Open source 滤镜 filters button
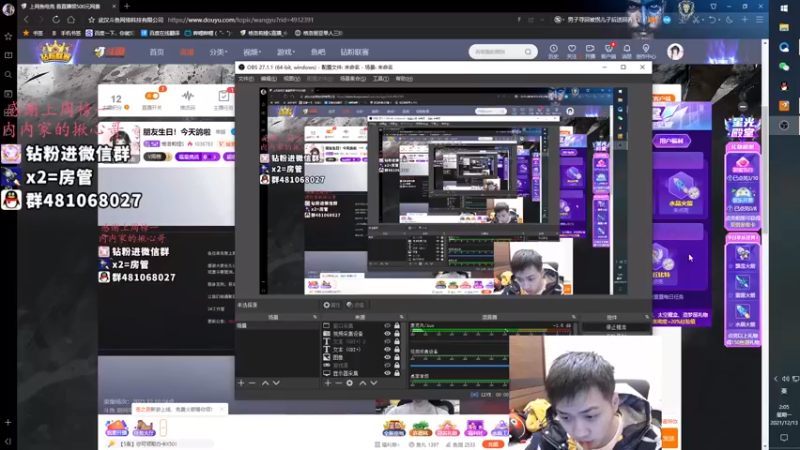Screen dimensions: 800x450 pos(356,305)
